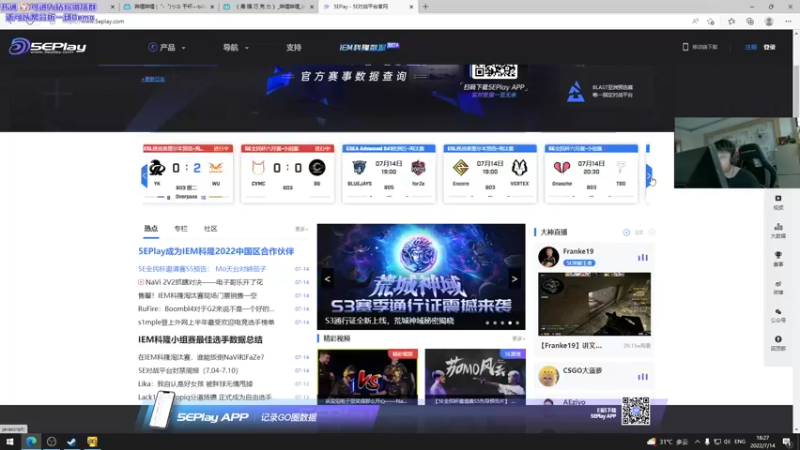800x450 pixels.
Task: Go to next 大神直播 page arrow
Action: point(652,232)
